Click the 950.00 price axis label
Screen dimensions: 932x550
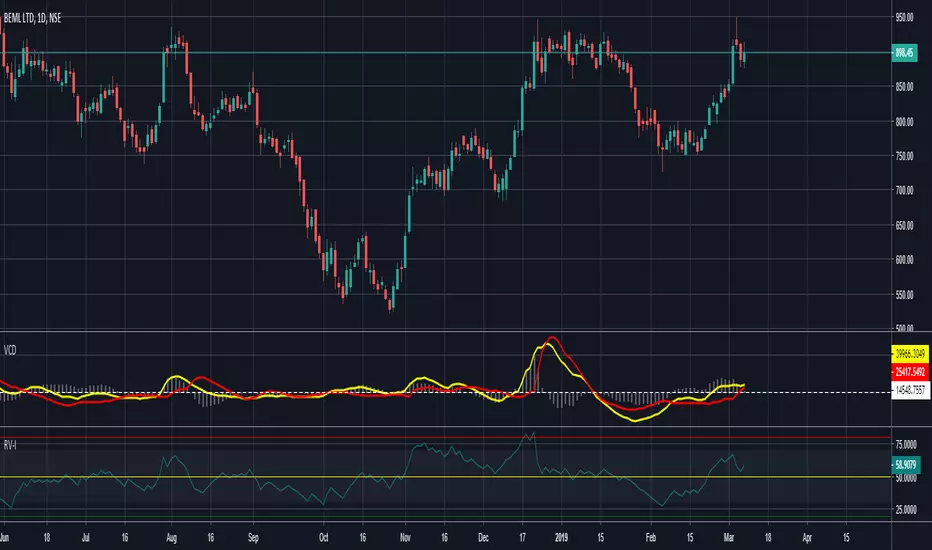point(904,18)
